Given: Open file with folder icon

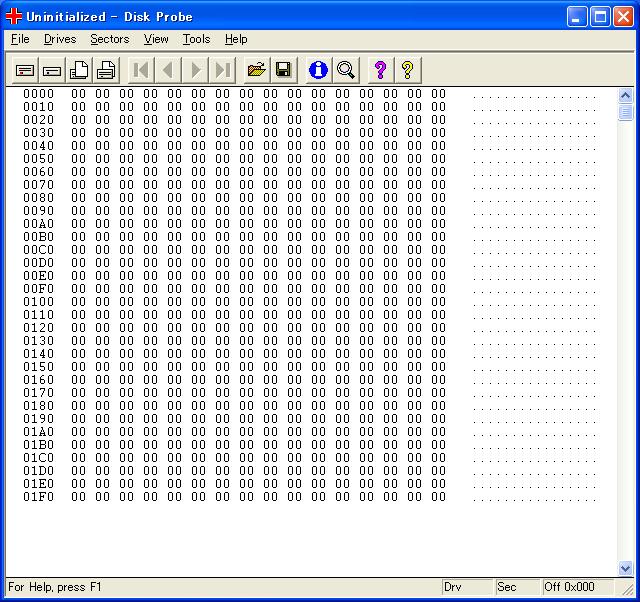Looking at the screenshot, I should [257, 70].
